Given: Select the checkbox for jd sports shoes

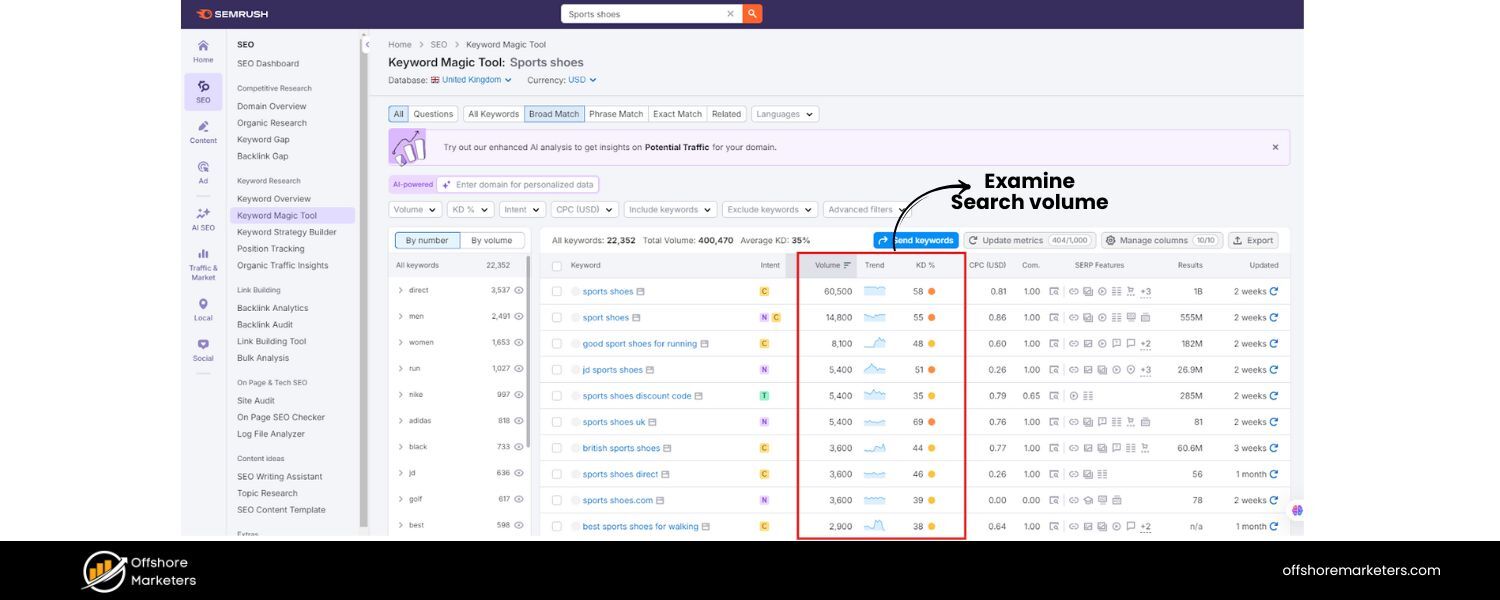Looking at the screenshot, I should [556, 369].
